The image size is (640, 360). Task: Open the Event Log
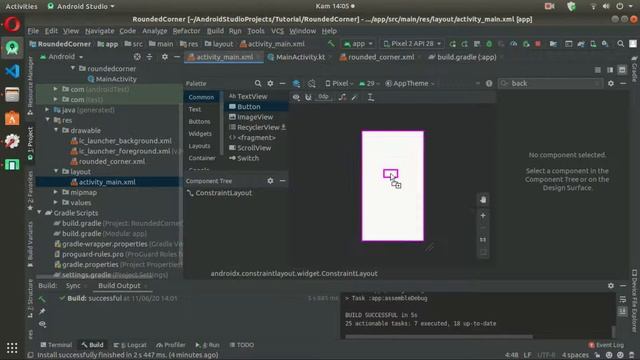pos(606,345)
